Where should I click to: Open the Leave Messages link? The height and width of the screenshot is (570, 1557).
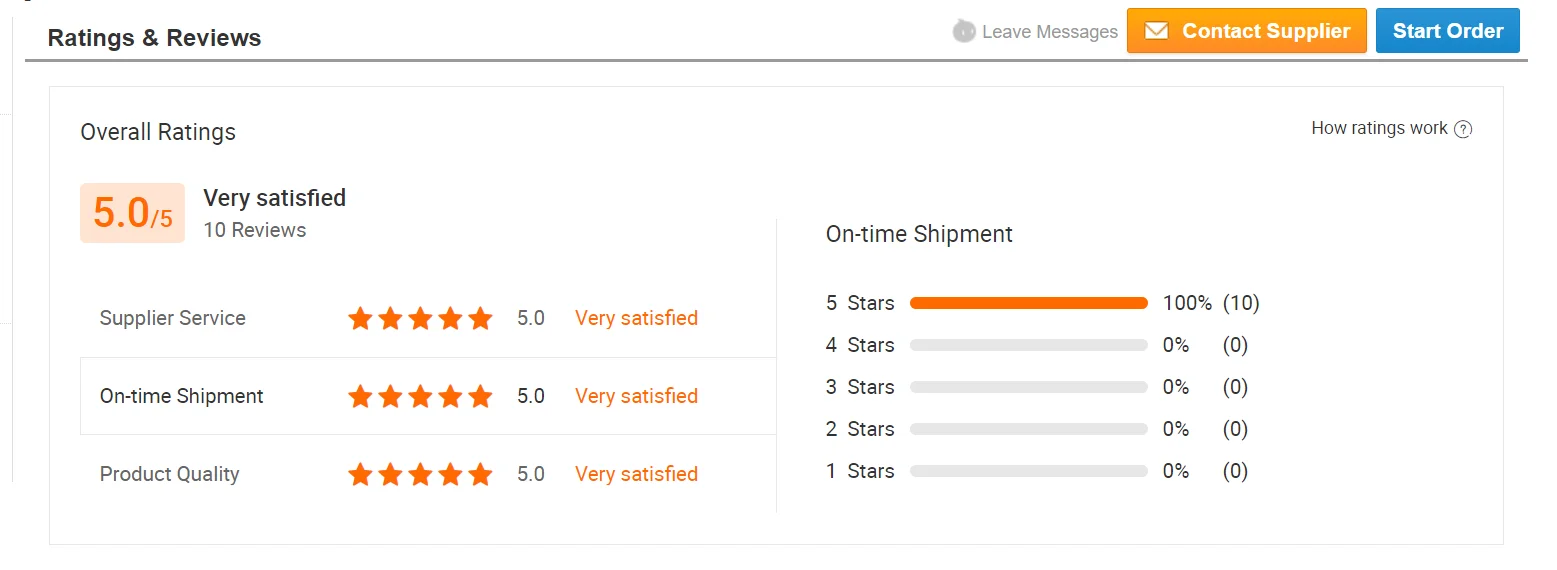1049,32
